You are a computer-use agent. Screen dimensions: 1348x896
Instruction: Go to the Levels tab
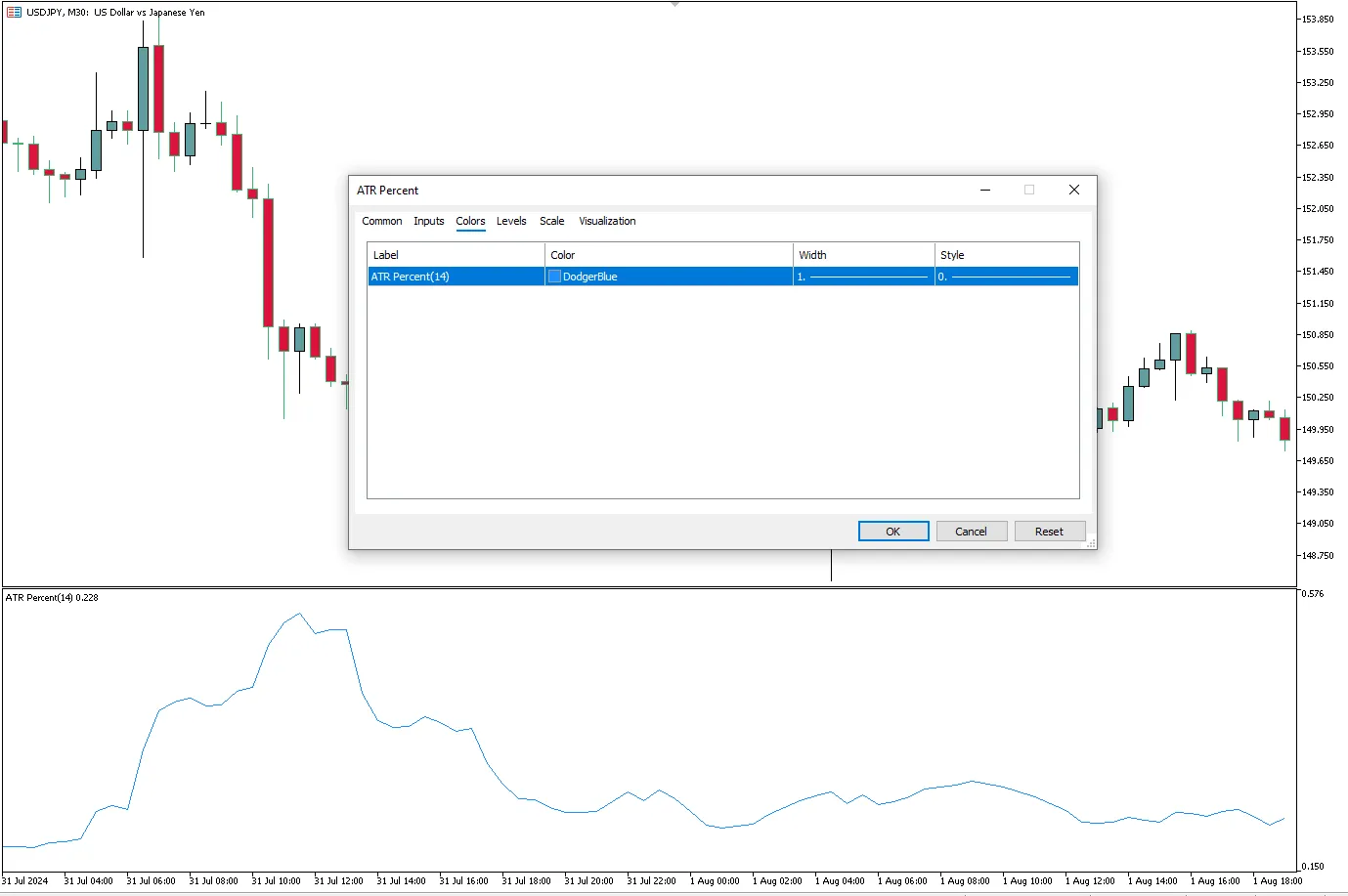(x=511, y=221)
